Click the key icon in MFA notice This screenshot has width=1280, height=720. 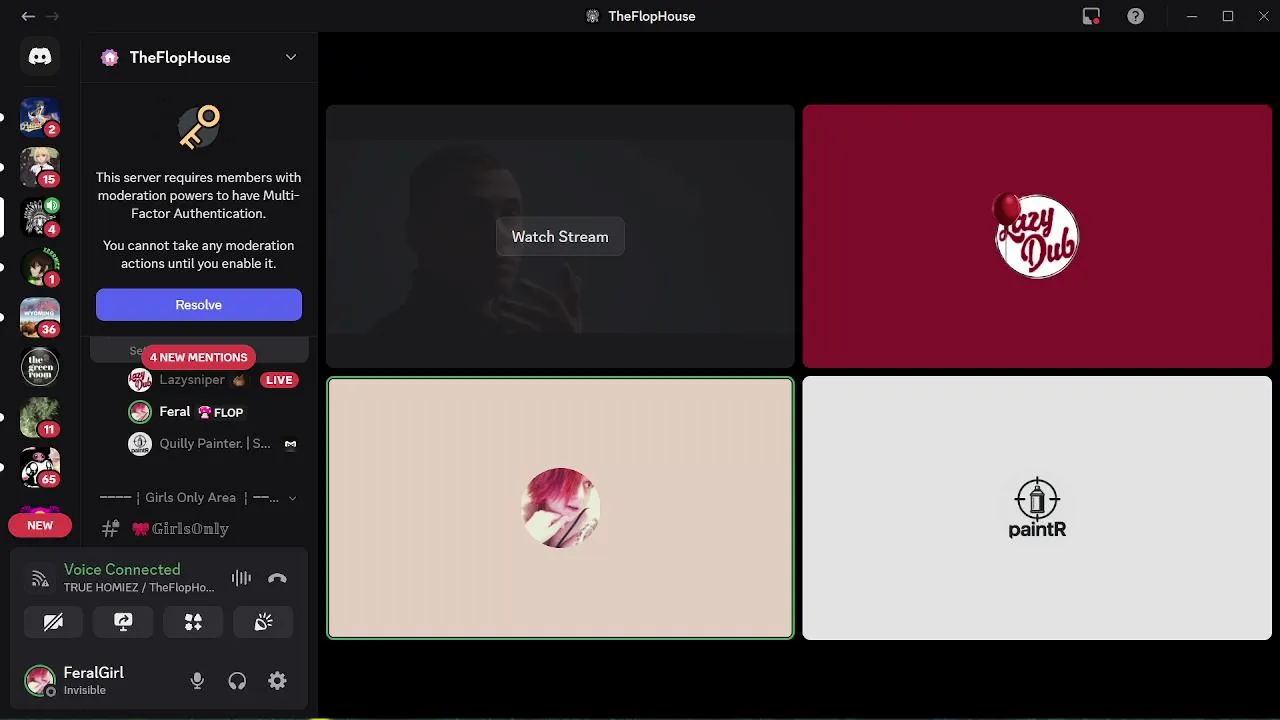point(199,127)
